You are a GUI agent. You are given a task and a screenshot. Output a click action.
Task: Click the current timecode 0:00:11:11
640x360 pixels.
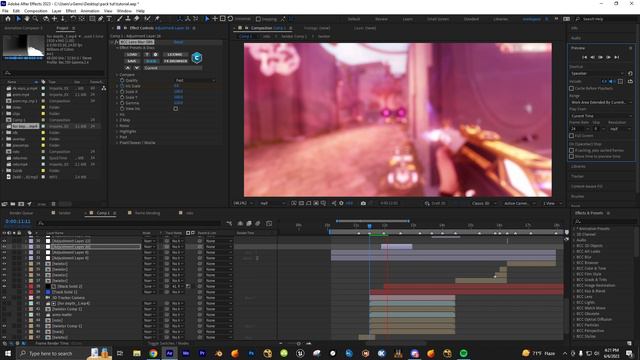coord(18,222)
